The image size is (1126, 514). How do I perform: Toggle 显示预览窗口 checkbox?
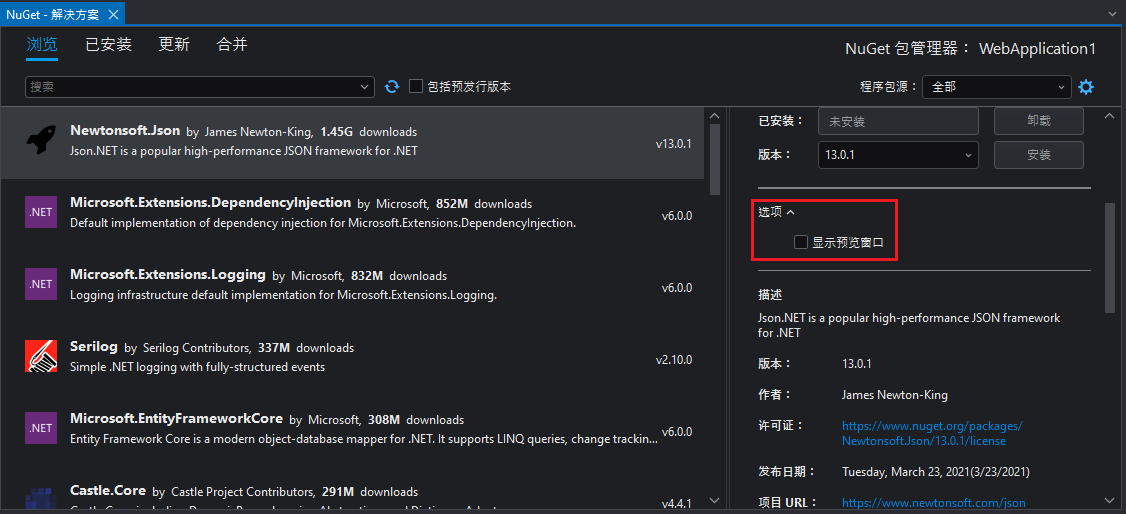pos(801,242)
